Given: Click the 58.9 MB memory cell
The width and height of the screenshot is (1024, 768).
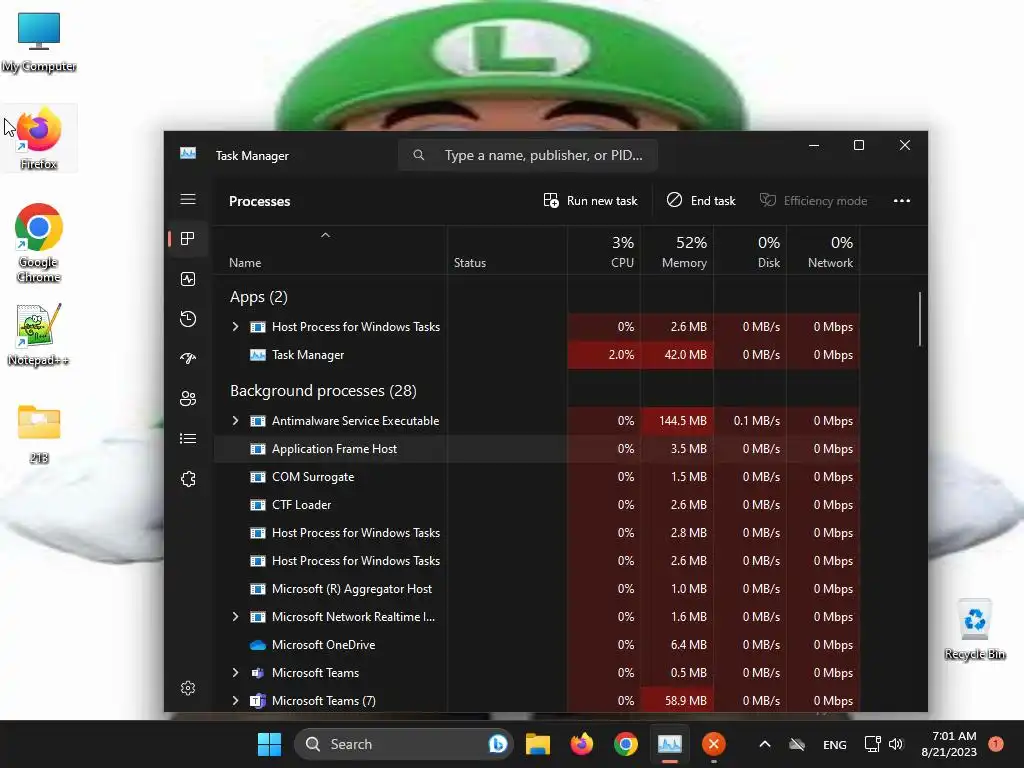Looking at the screenshot, I should coord(677,701).
